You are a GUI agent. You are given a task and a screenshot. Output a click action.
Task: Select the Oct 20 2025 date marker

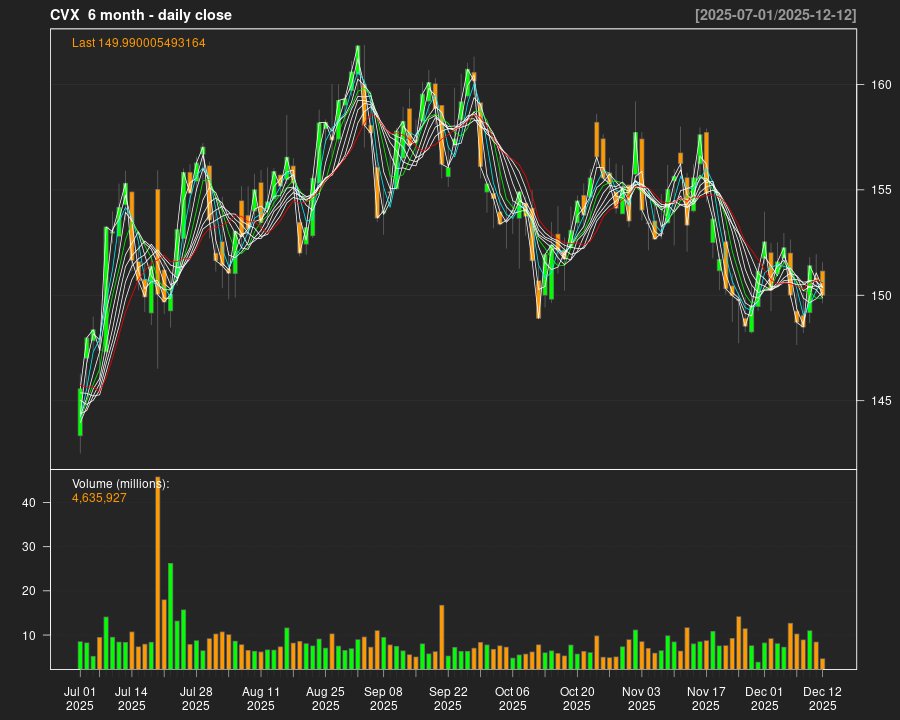[x=577, y=698]
